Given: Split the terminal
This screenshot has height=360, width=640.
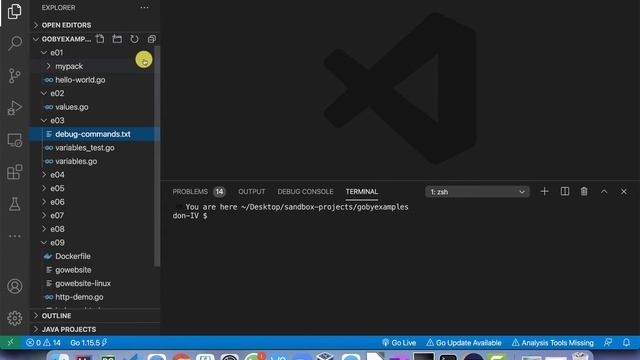Looking at the screenshot, I should pos(564,191).
